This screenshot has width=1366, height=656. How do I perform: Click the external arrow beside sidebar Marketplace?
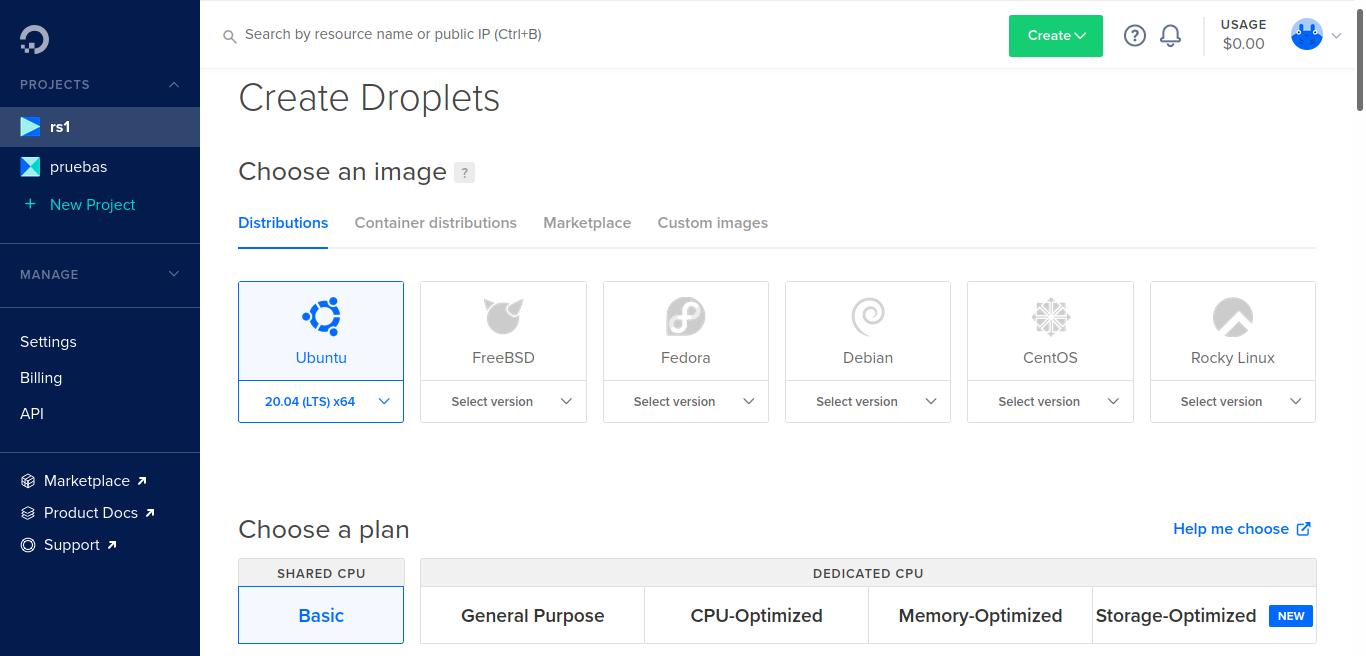[142, 481]
